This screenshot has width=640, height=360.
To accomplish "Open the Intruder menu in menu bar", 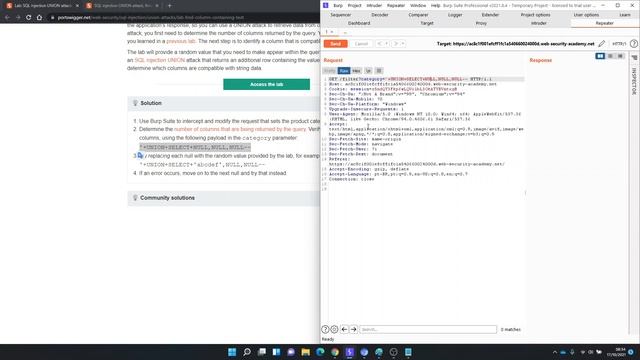I will tap(374, 6).
